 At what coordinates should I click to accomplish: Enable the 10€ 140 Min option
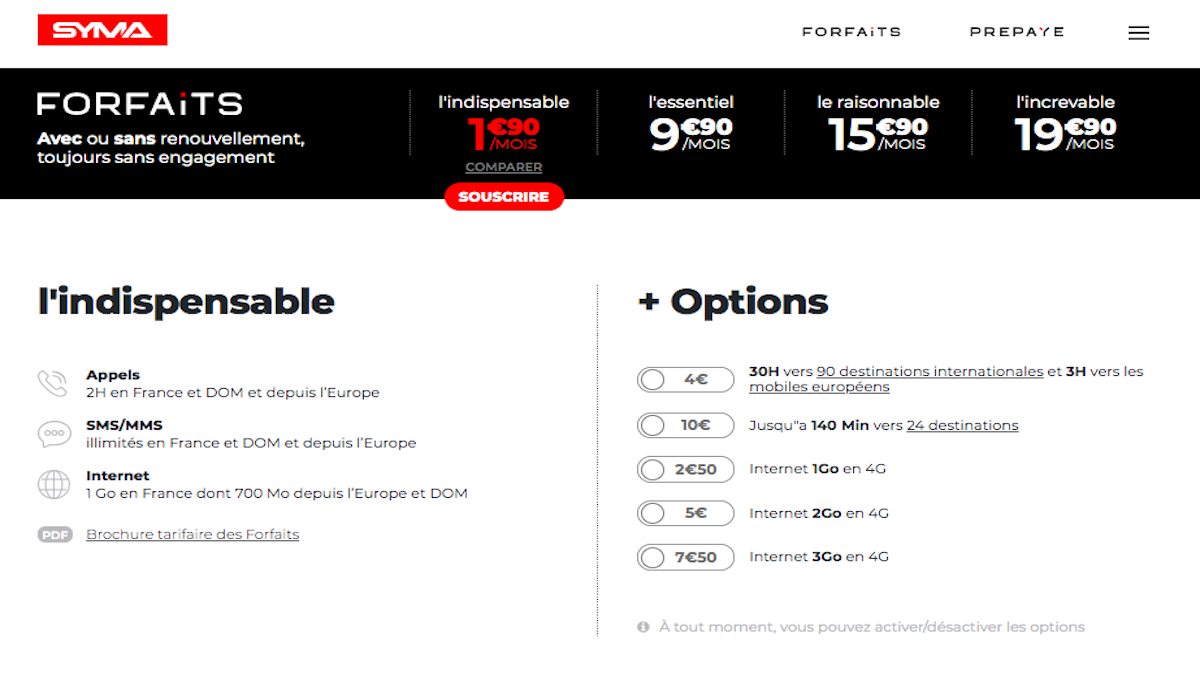coord(685,425)
